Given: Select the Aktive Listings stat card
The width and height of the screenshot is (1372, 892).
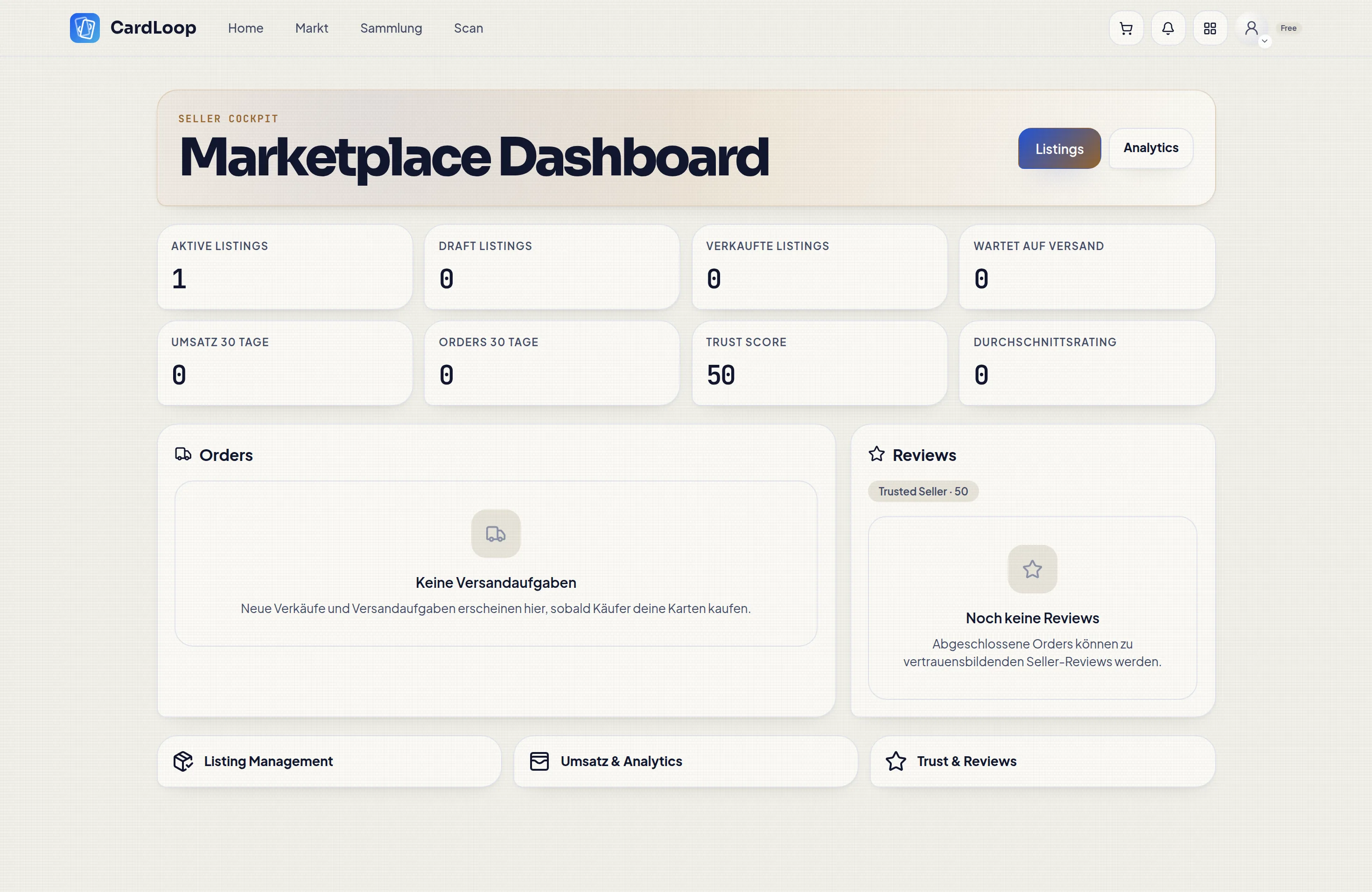Looking at the screenshot, I should point(285,267).
